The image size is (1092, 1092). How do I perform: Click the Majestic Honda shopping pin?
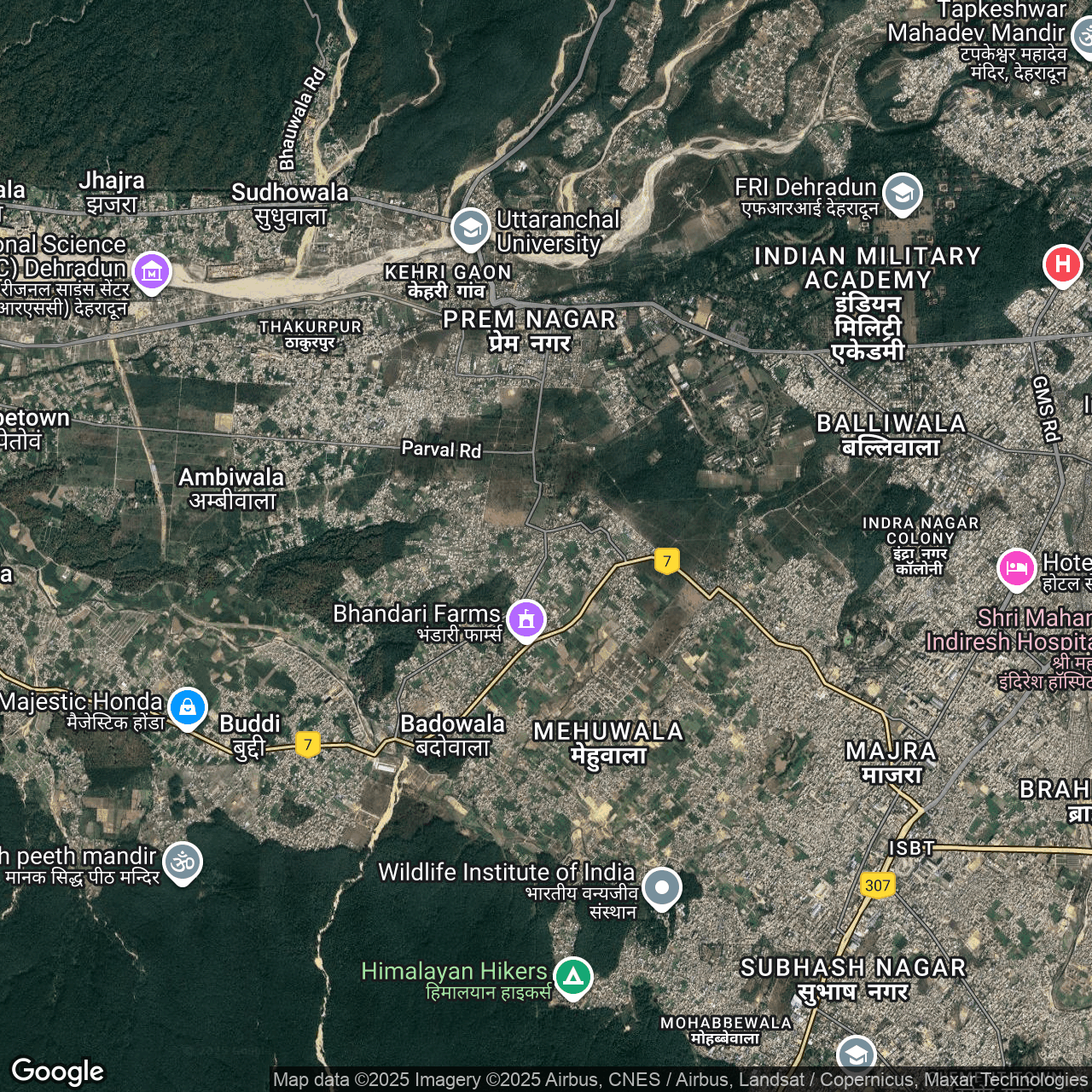click(188, 707)
